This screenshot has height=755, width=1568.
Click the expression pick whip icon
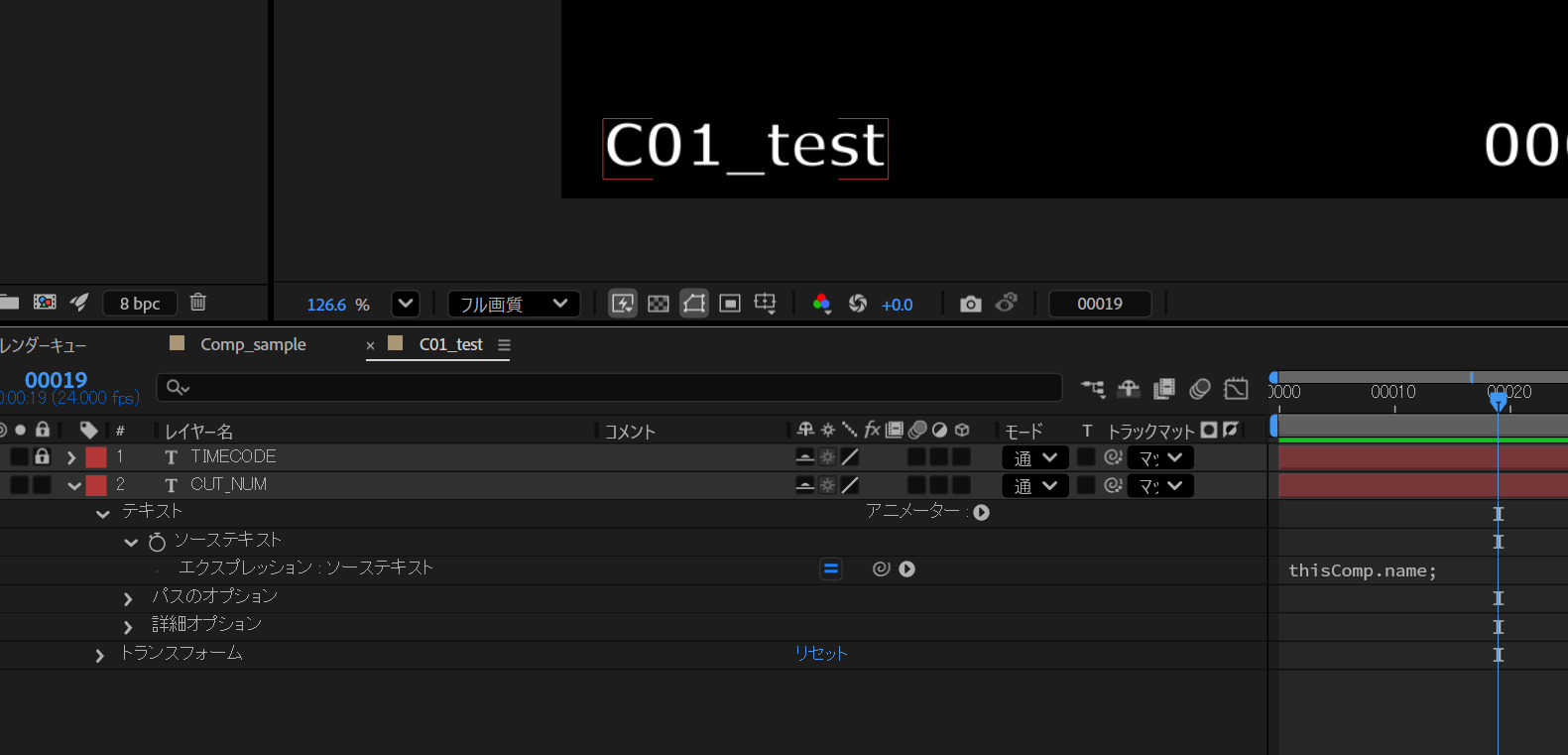coord(881,568)
